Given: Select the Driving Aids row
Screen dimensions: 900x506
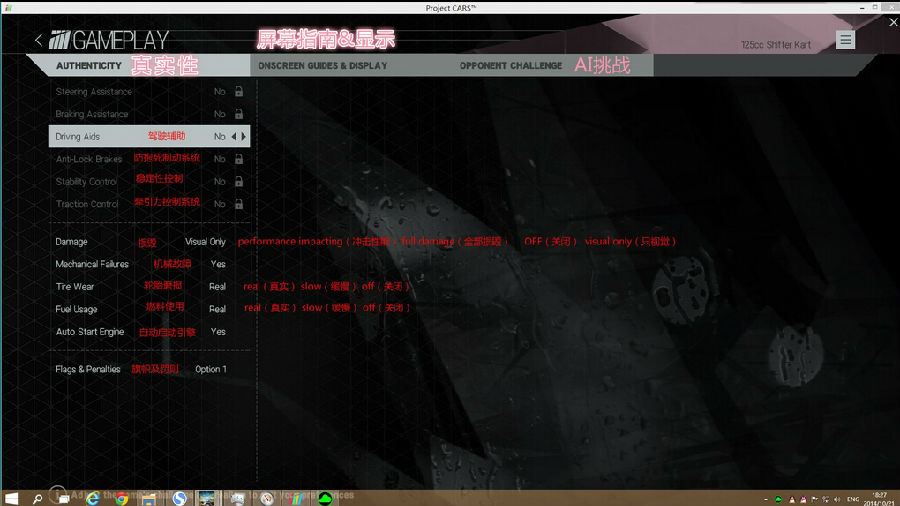Looking at the screenshot, I should pyautogui.click(x=149, y=137).
